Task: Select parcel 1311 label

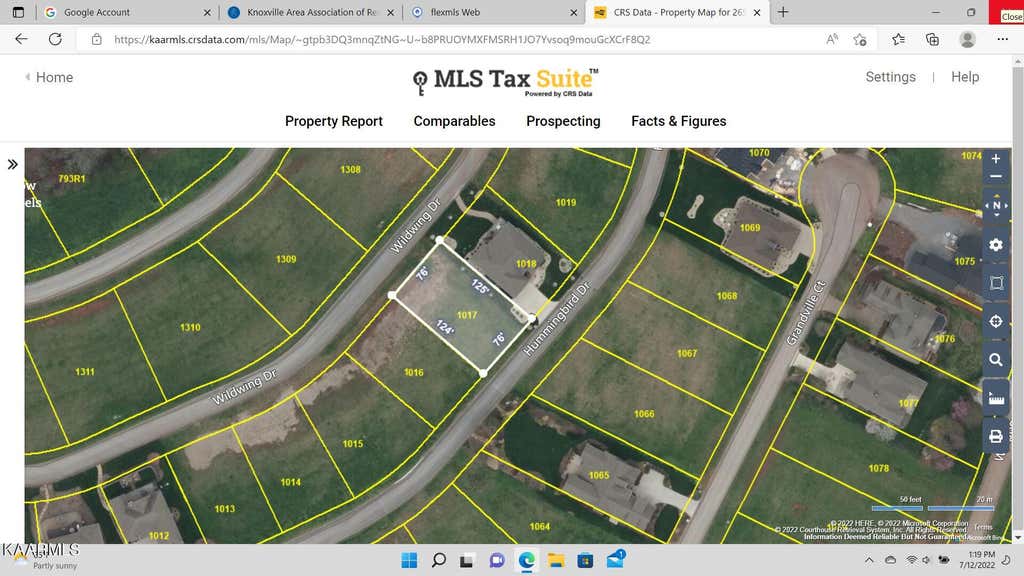Action: (x=85, y=372)
